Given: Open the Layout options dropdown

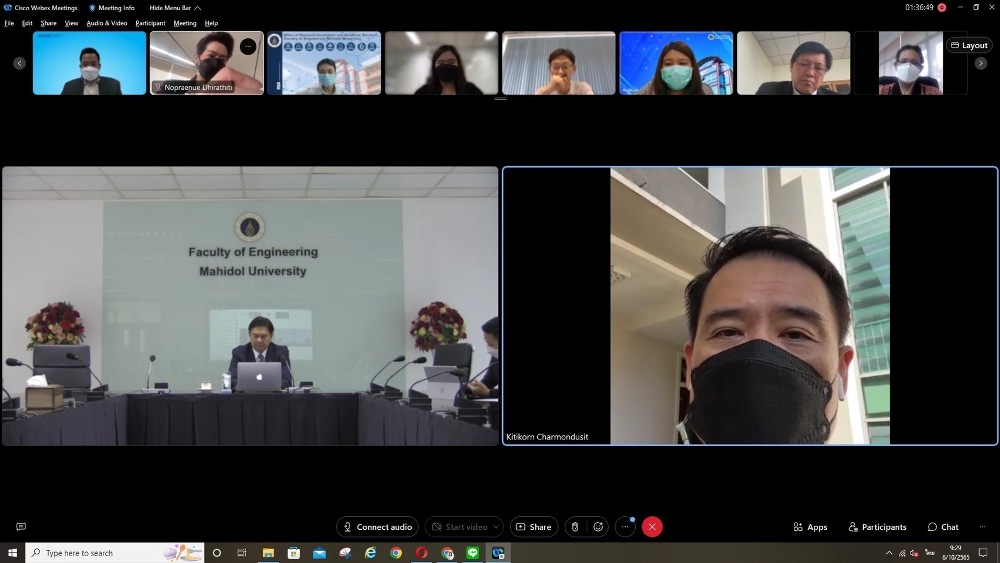Looking at the screenshot, I should (x=968, y=45).
